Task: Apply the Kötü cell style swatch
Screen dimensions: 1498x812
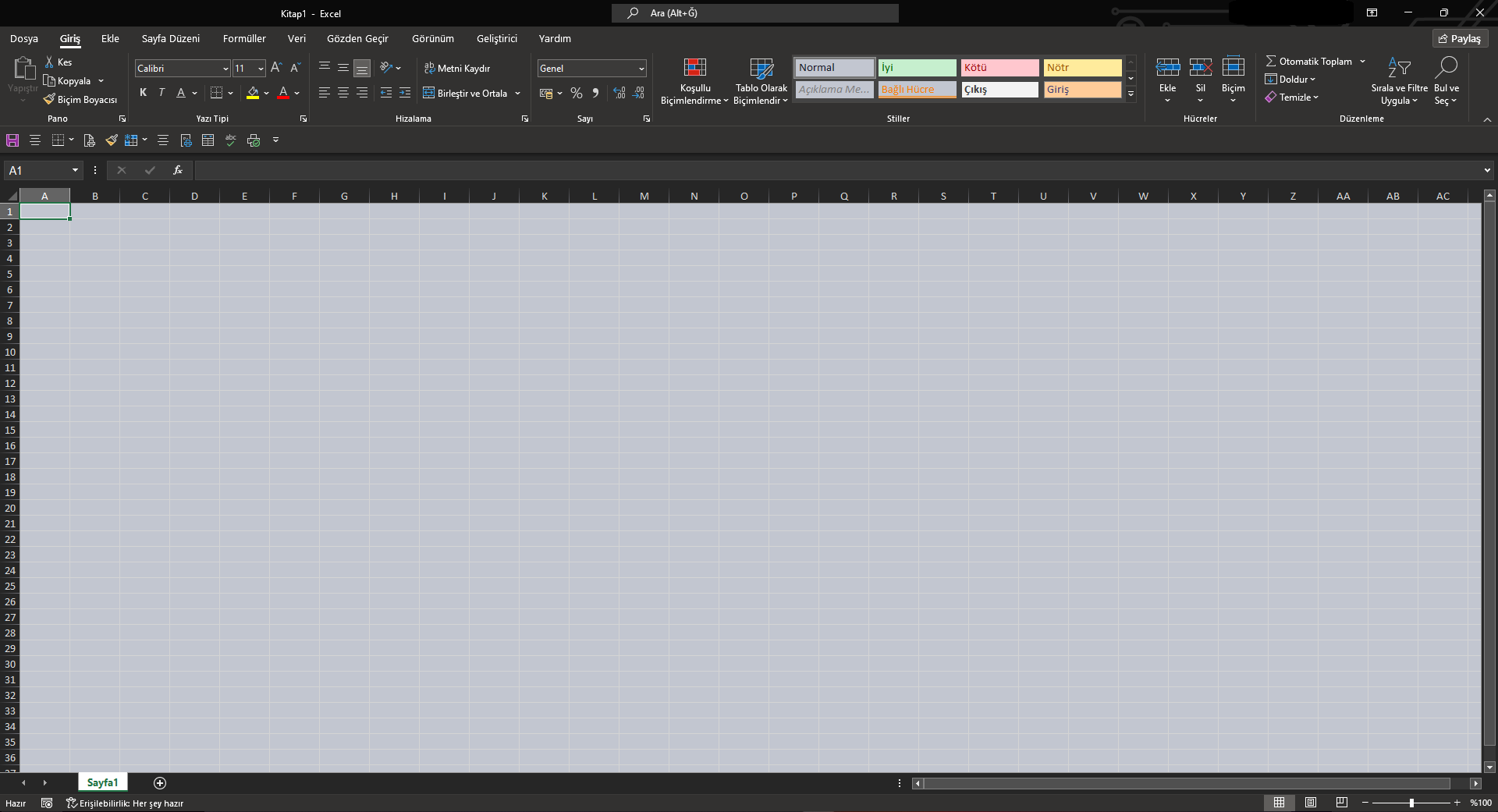Action: point(999,68)
